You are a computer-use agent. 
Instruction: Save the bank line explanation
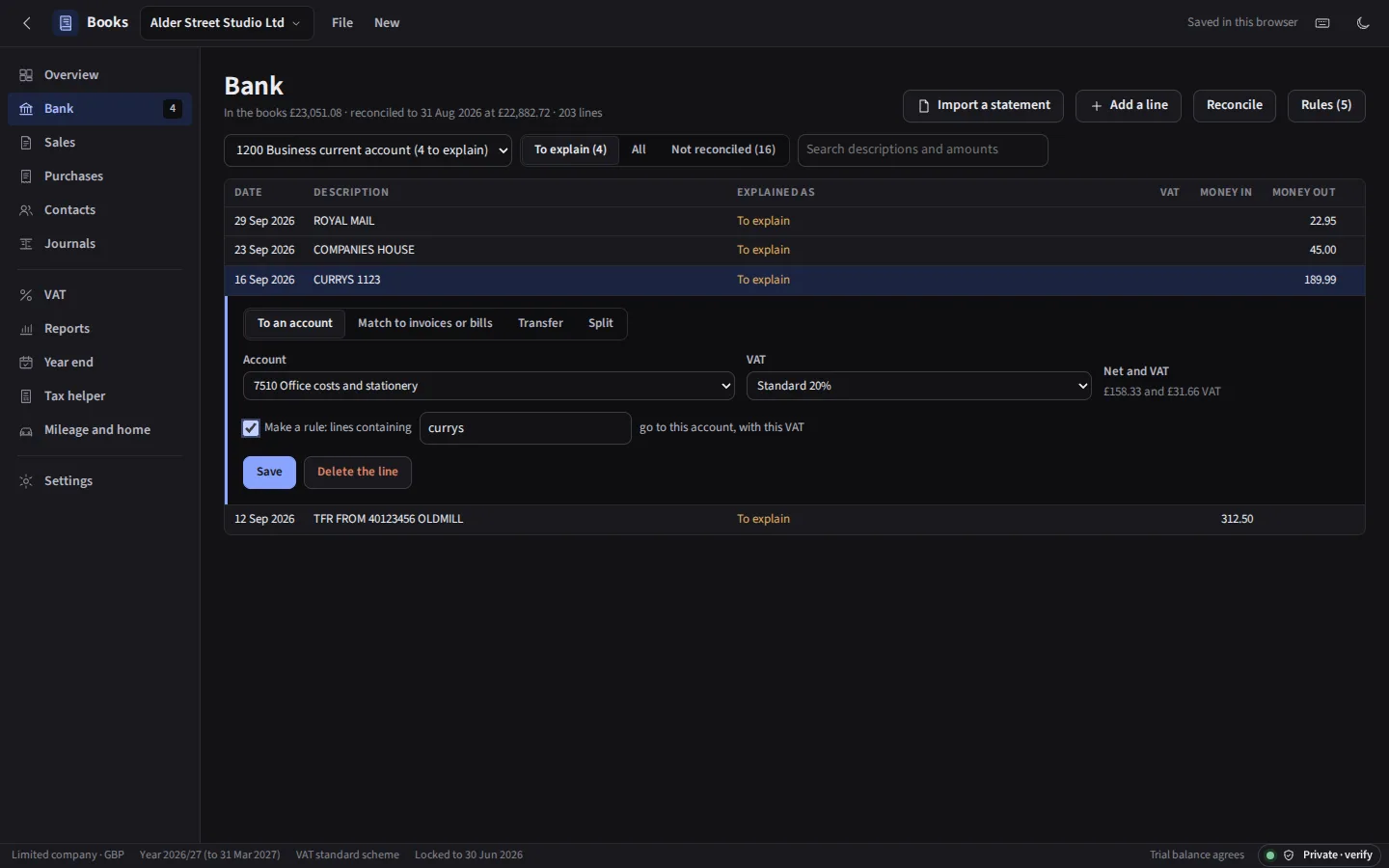269,473
